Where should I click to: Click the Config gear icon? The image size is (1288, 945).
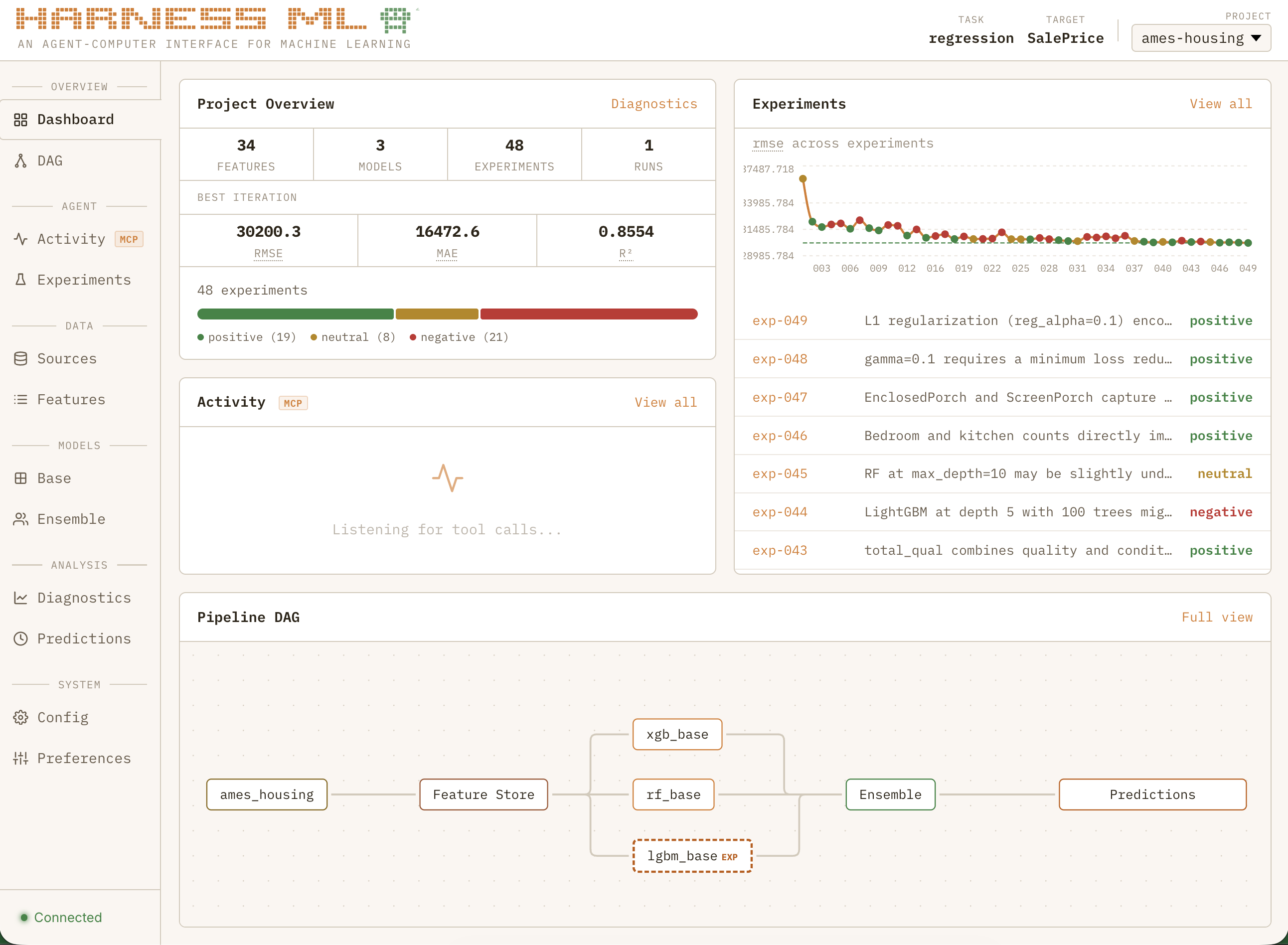pyautogui.click(x=21, y=717)
